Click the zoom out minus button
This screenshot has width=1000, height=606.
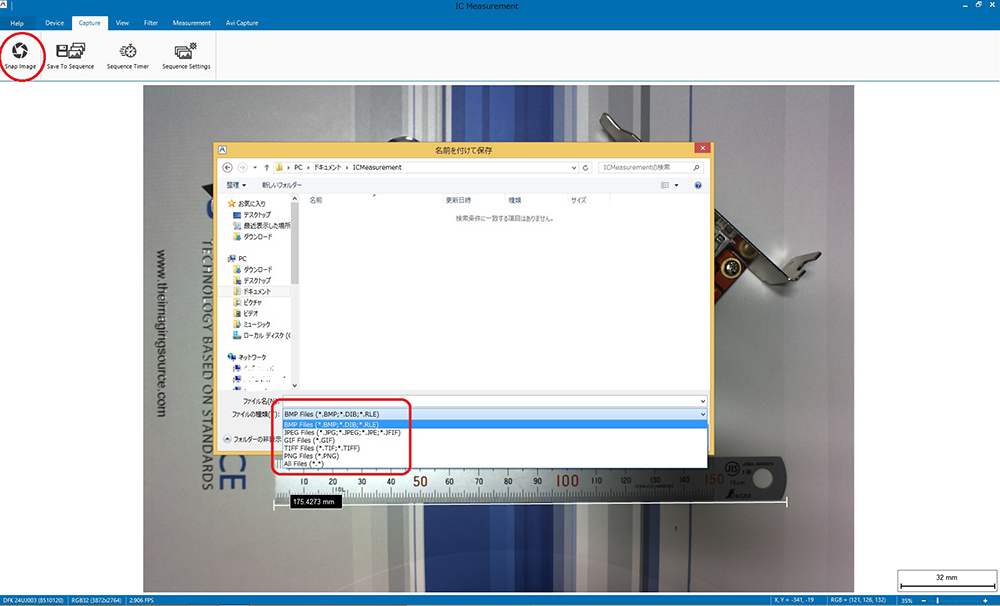923,600
